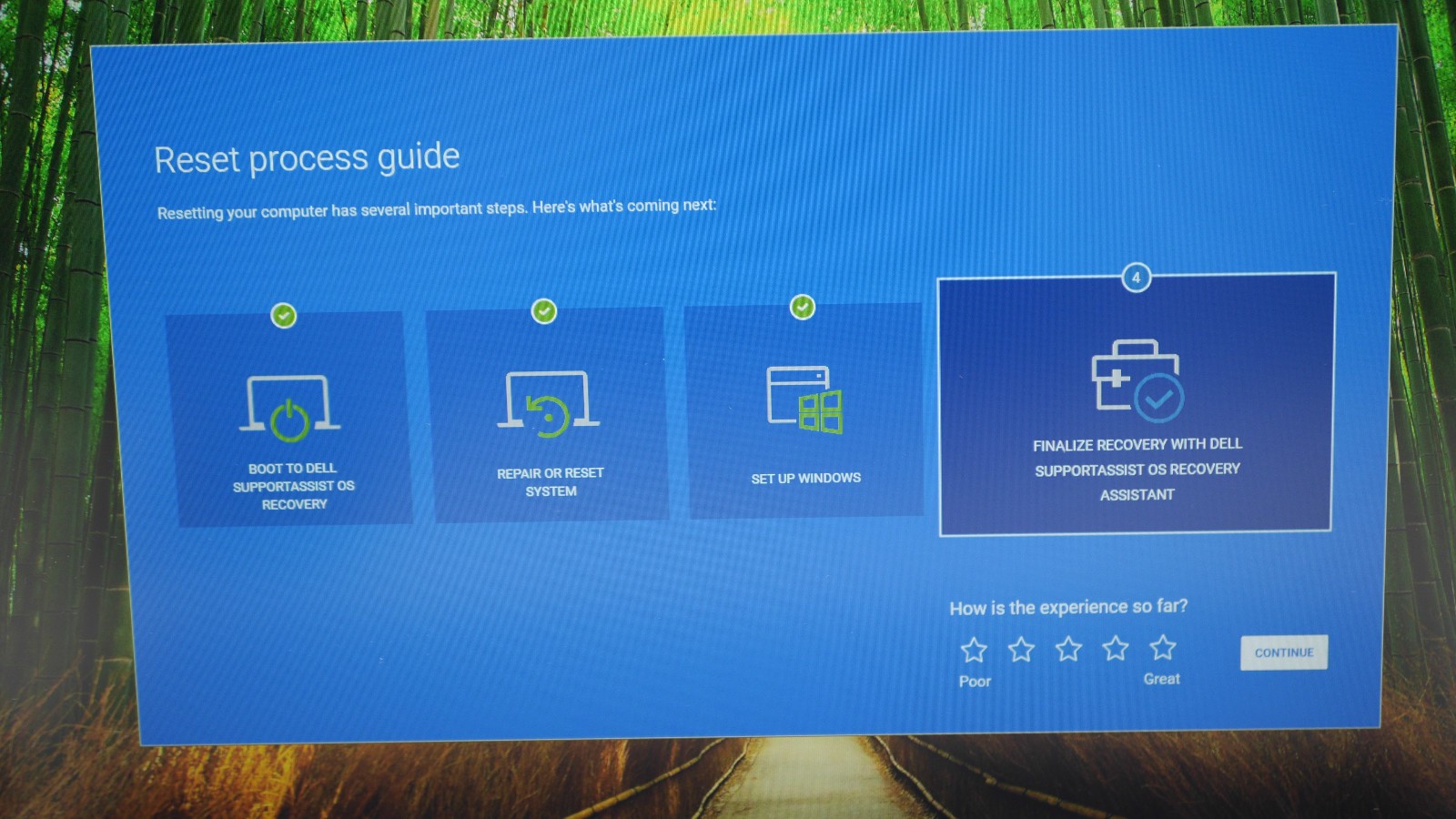Click the Repair or Reset System icon
The image size is (1456, 819).
coord(548,404)
